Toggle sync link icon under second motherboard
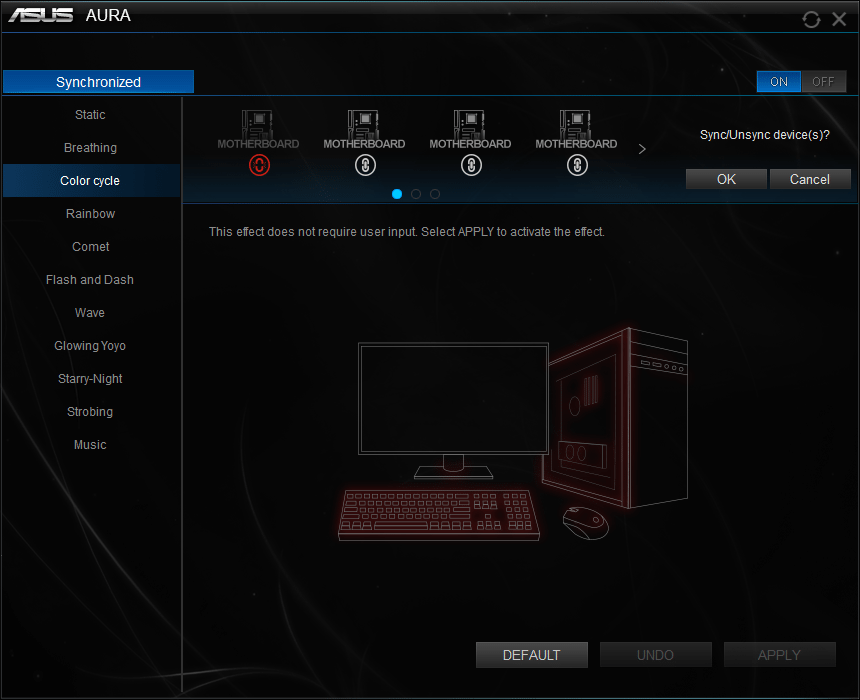 coord(365,165)
